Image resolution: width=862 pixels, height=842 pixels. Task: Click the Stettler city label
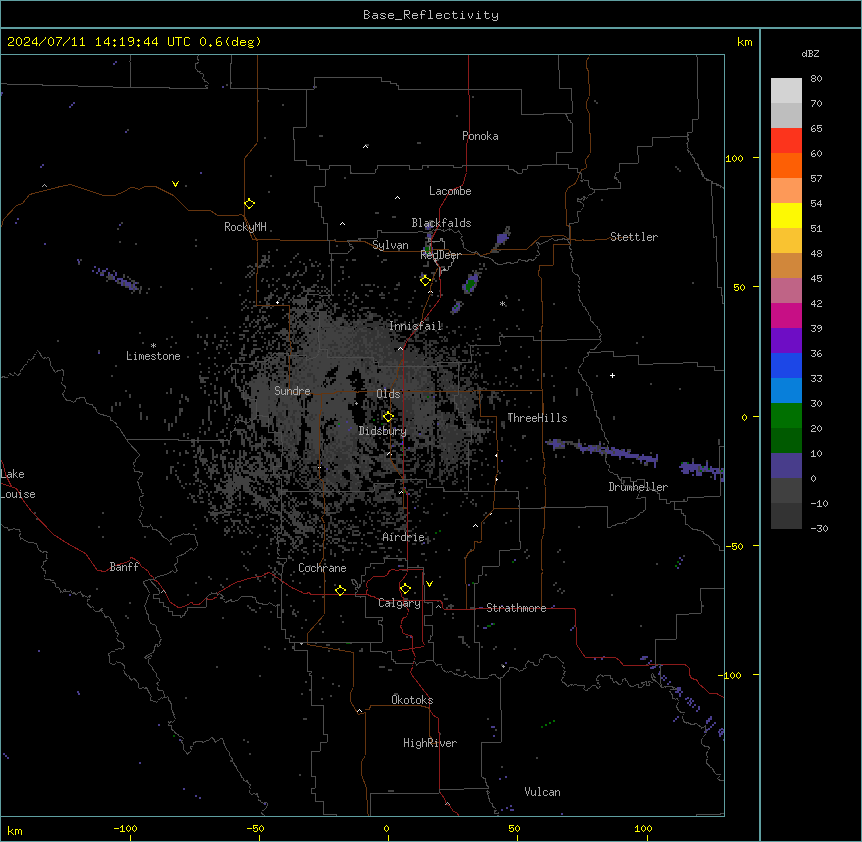634,237
